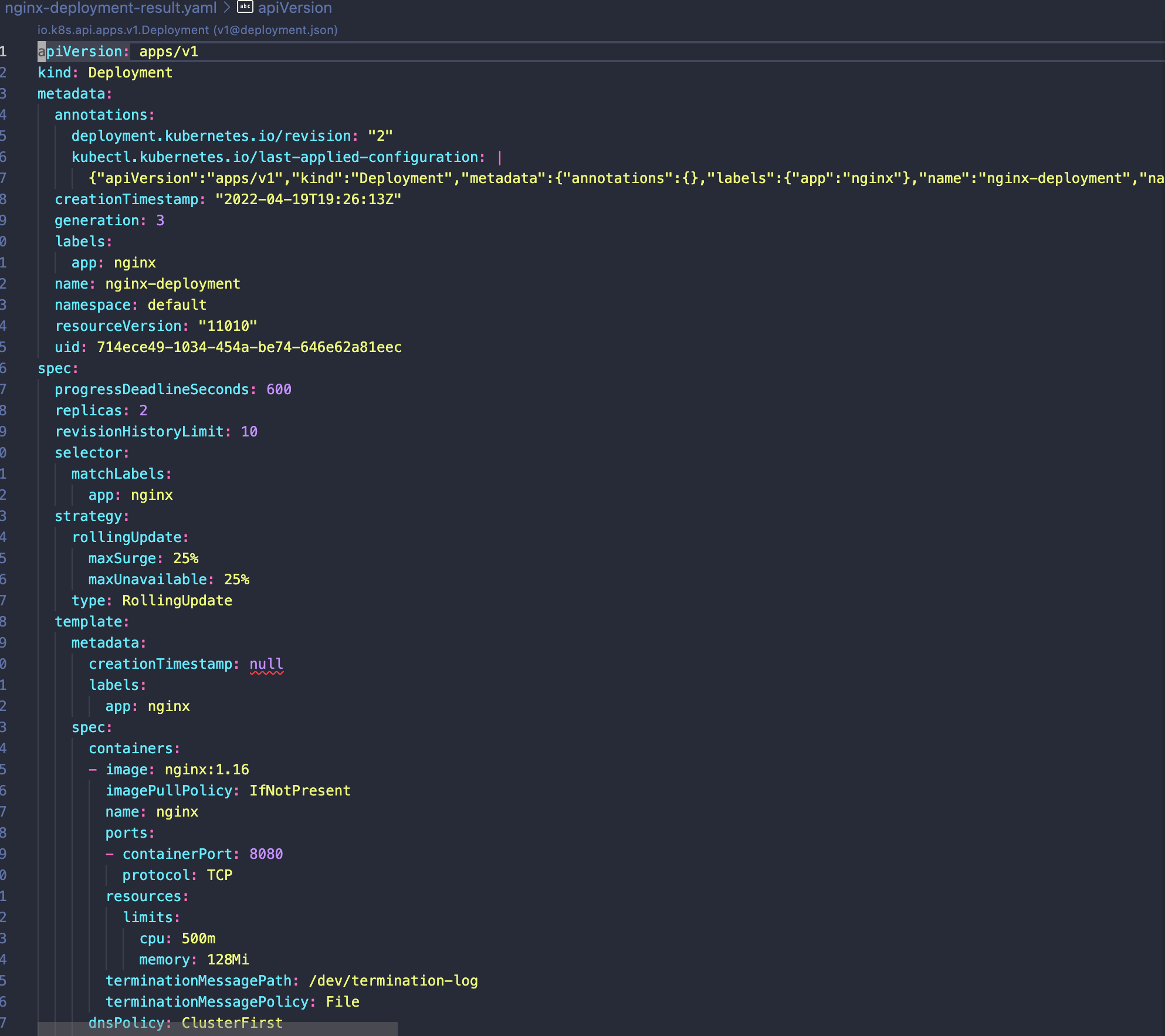This screenshot has width=1165, height=1036.
Task: Click the annotations key
Action: click(101, 115)
